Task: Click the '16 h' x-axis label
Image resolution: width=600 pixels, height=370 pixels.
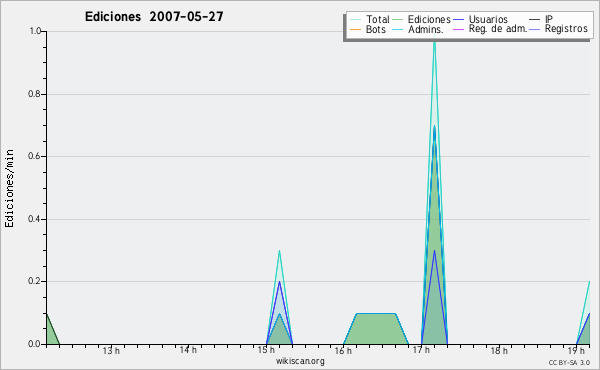Action: point(343,350)
